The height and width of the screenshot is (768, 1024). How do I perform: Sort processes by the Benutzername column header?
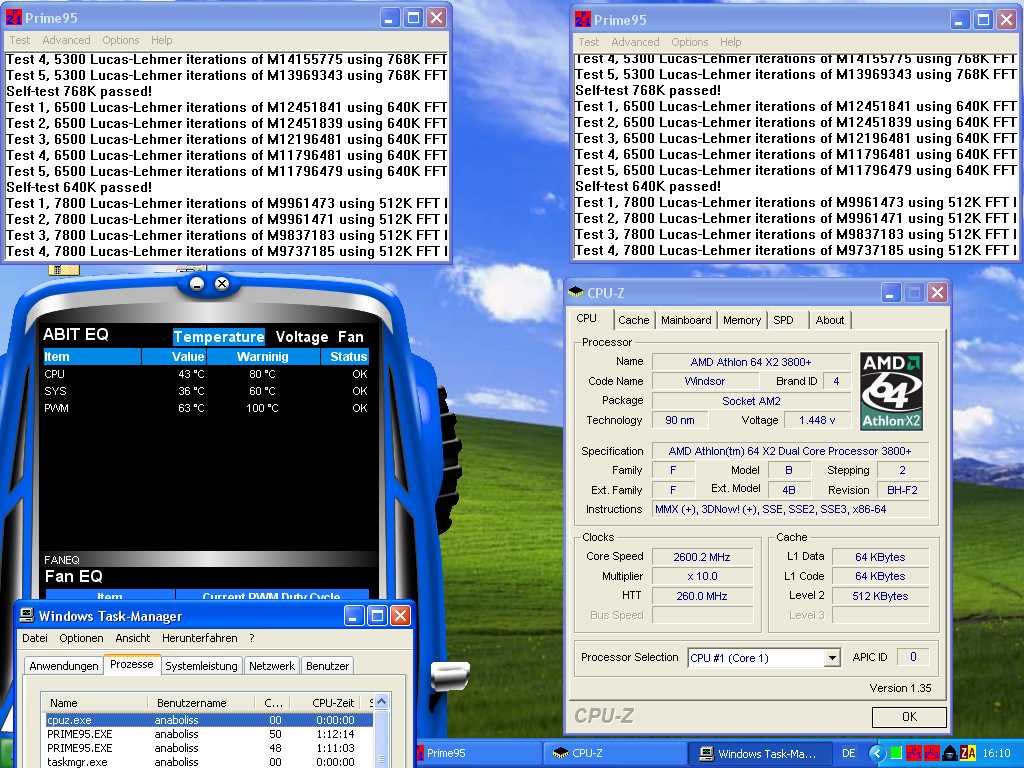click(x=201, y=703)
